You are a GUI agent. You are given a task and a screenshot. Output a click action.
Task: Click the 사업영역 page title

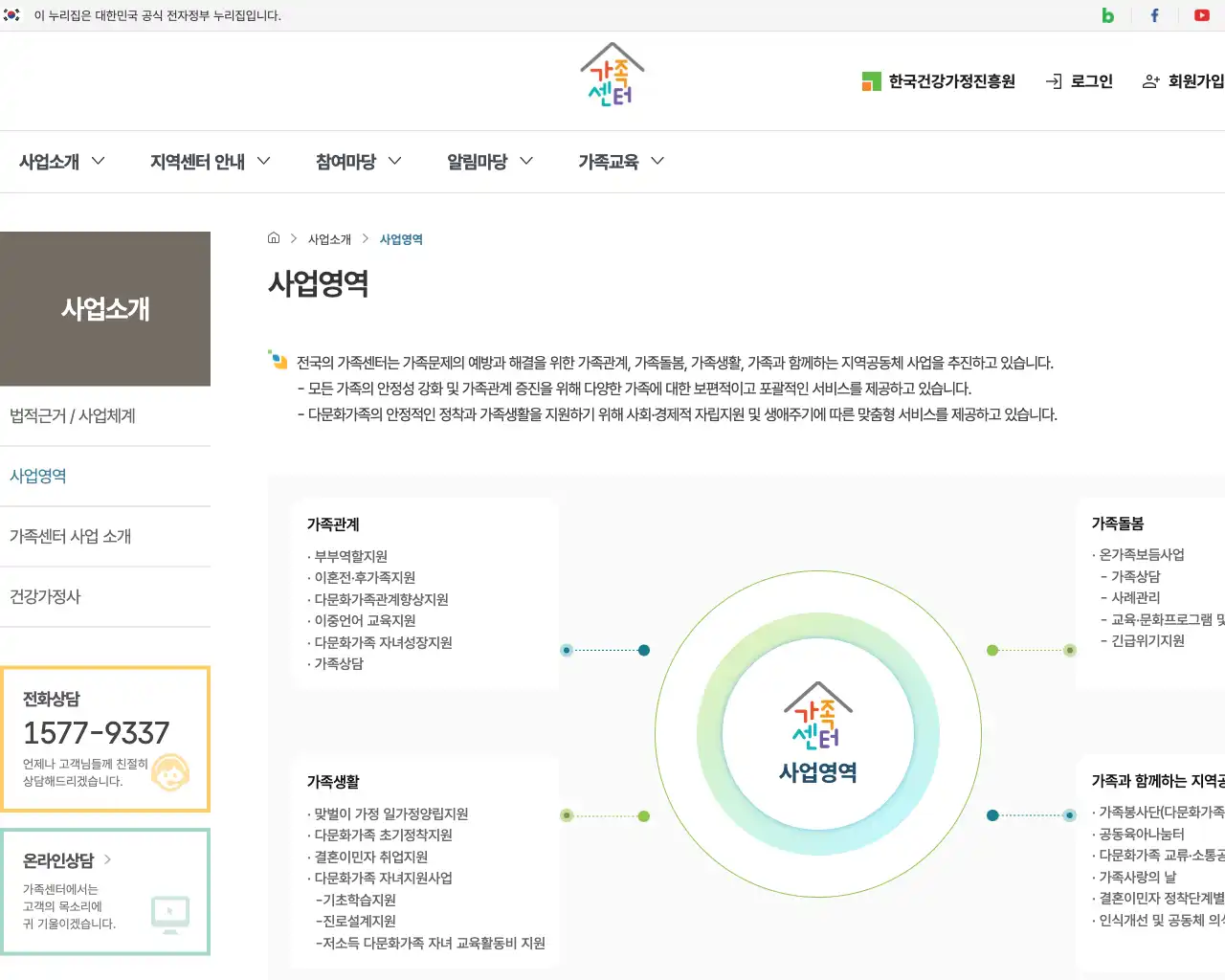[319, 283]
